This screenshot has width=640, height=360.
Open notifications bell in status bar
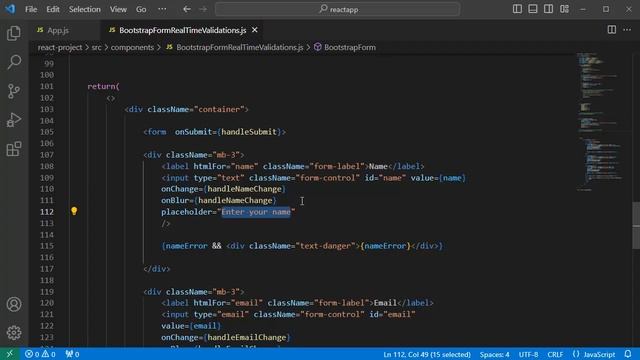[628, 354]
